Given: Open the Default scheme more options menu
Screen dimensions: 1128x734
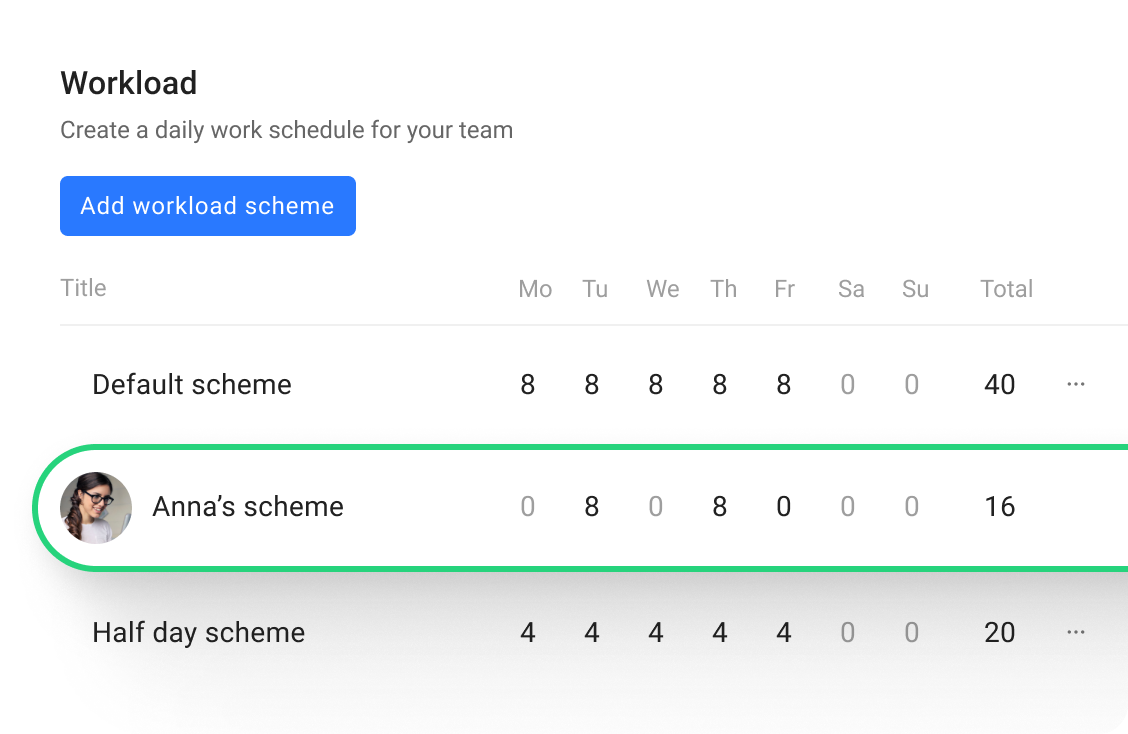Looking at the screenshot, I should point(1076,384).
